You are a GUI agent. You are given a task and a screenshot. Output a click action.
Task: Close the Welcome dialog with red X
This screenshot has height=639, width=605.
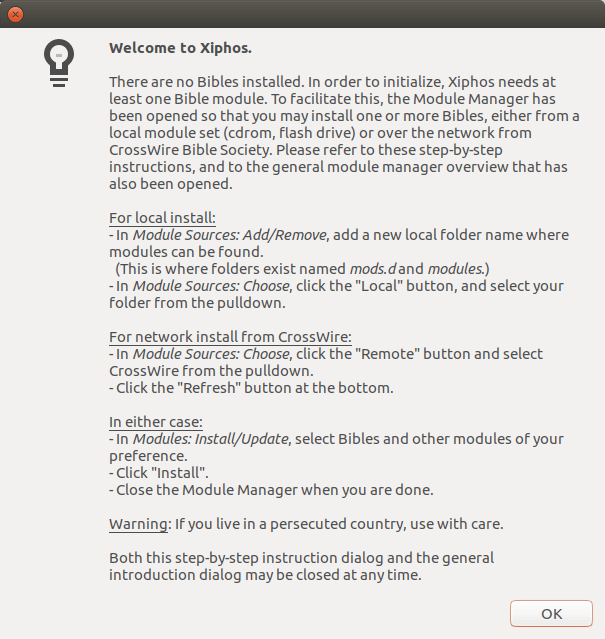(15, 15)
